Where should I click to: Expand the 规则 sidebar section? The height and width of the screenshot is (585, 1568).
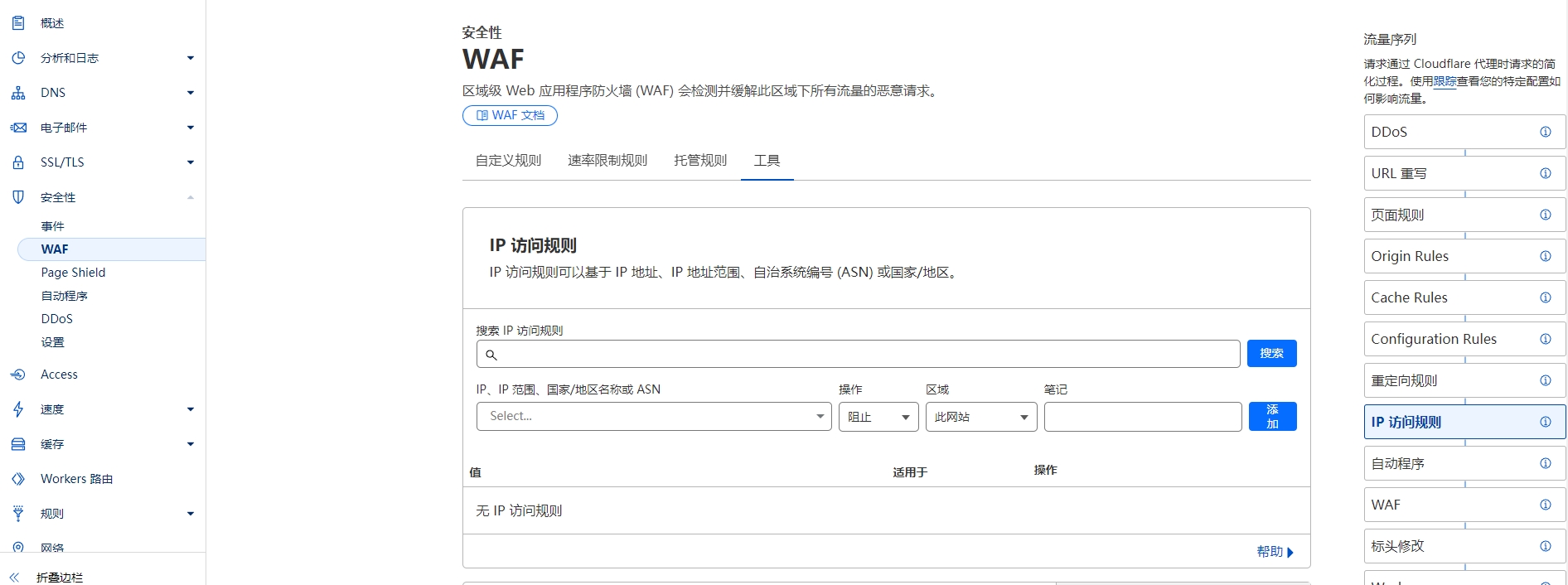click(191, 514)
